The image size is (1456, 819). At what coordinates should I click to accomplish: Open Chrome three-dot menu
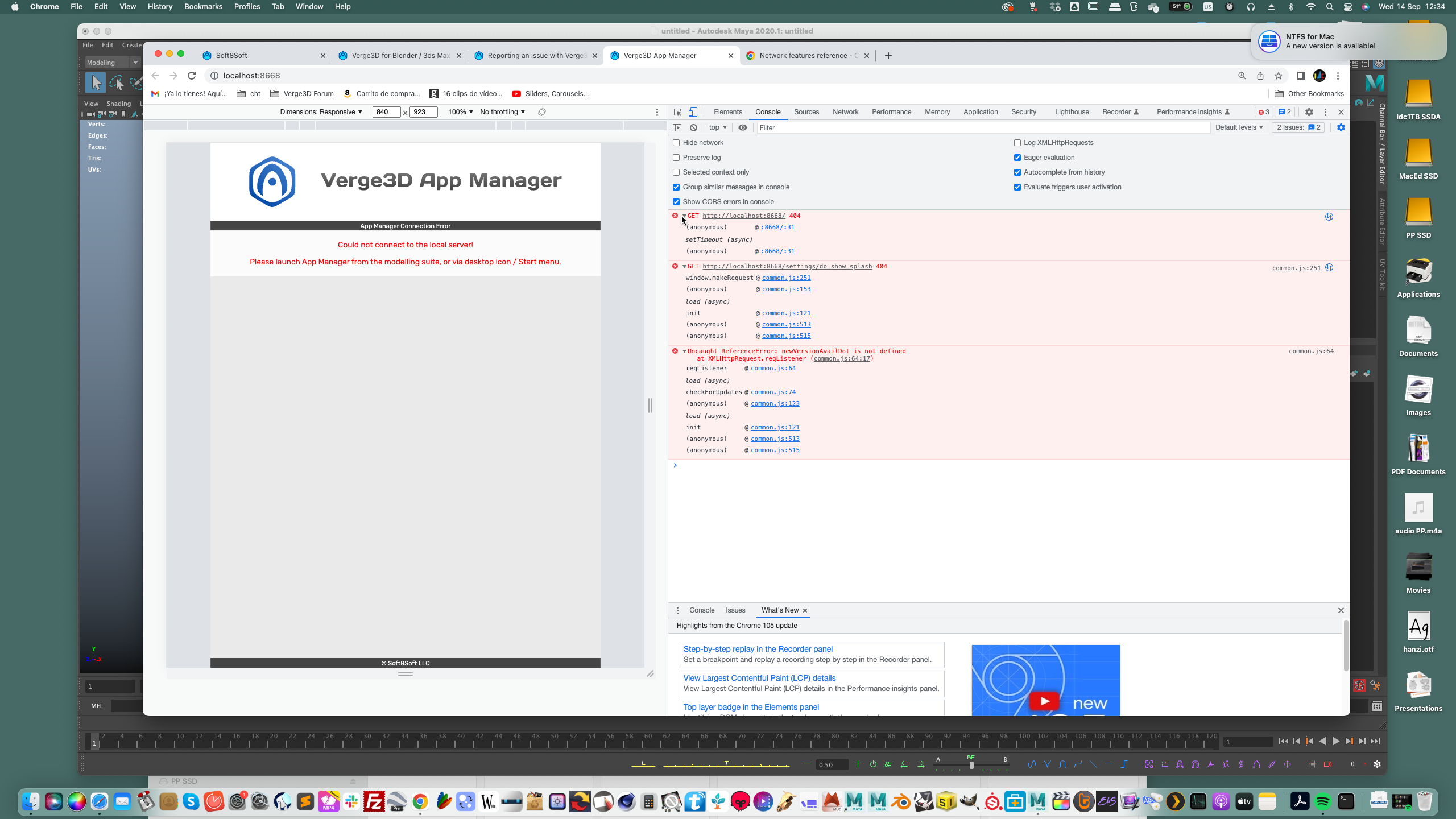(x=1338, y=76)
